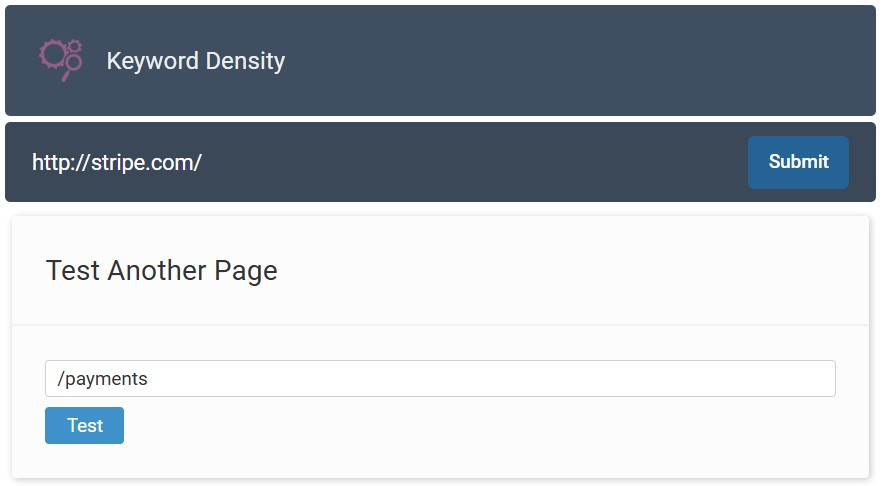Click the blank area of the URL bar

[474, 163]
